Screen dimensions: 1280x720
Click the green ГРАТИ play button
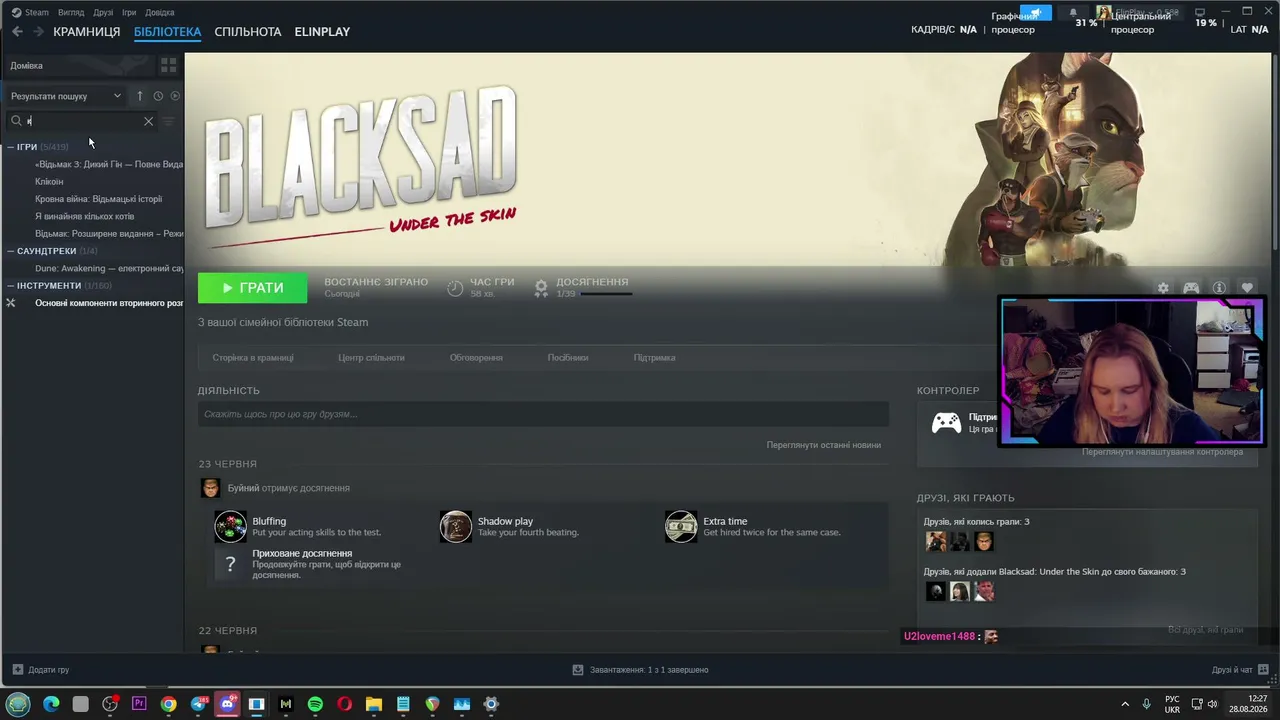pyautogui.click(x=253, y=288)
